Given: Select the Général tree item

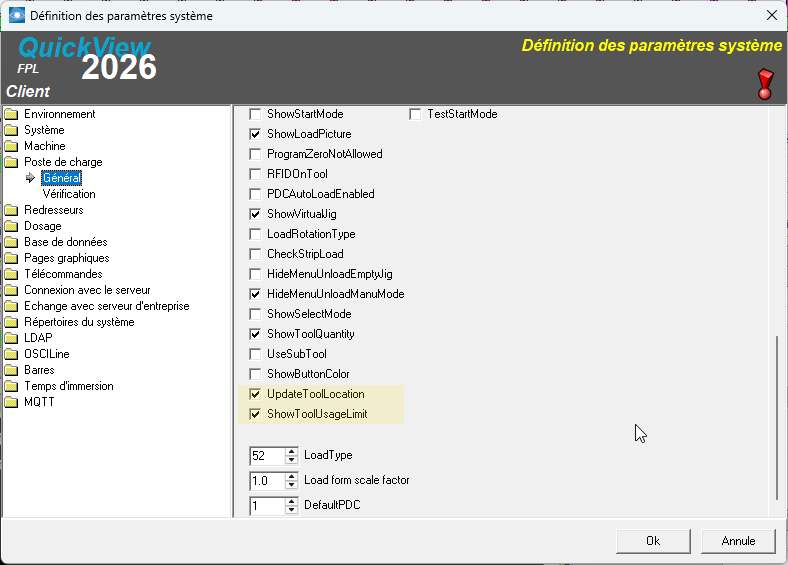Looking at the screenshot, I should (x=61, y=178).
